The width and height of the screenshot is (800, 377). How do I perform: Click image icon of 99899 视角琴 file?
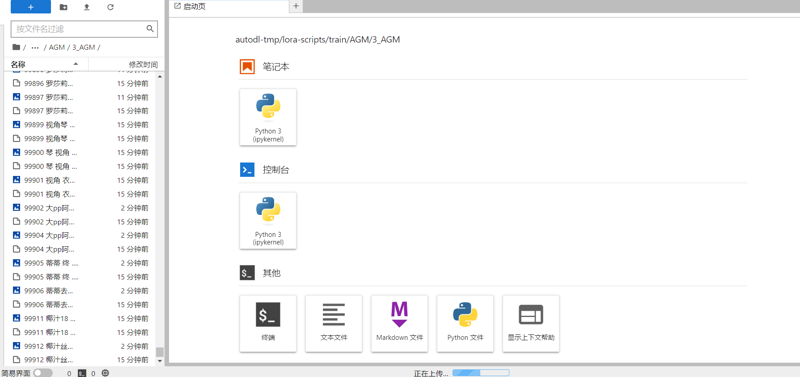tap(16, 124)
